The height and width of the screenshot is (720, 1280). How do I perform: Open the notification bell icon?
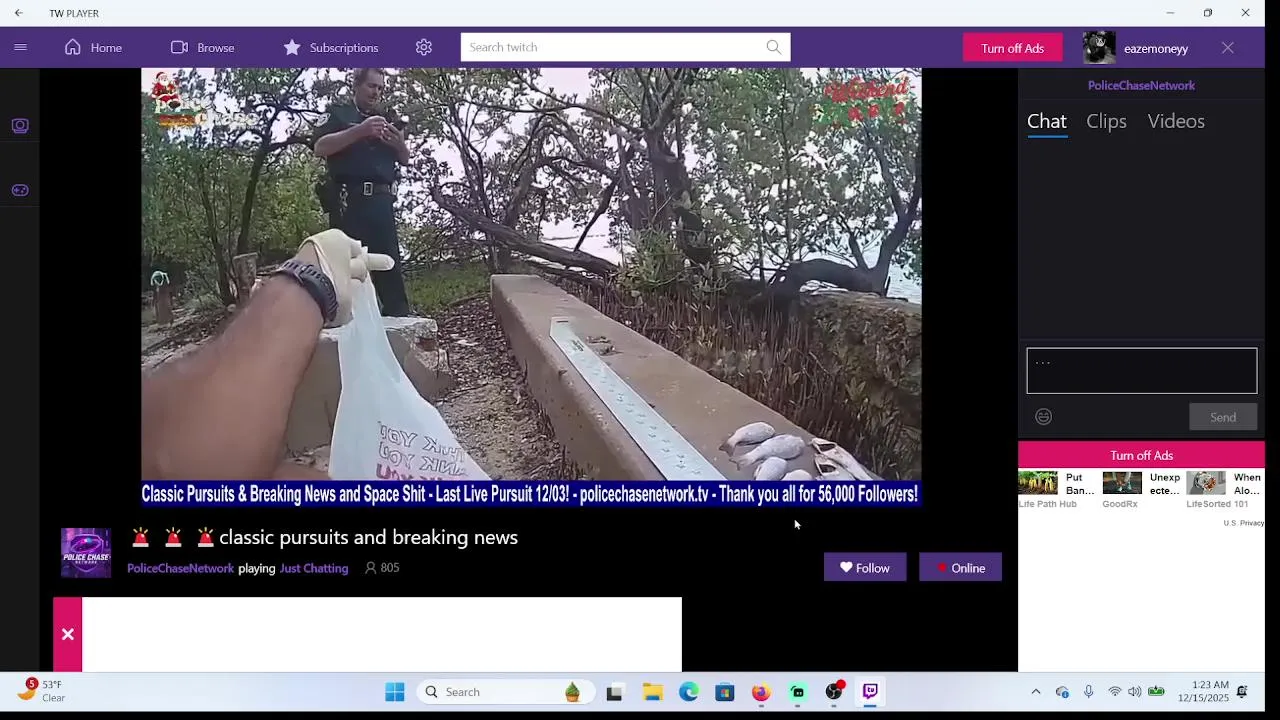(1242, 692)
